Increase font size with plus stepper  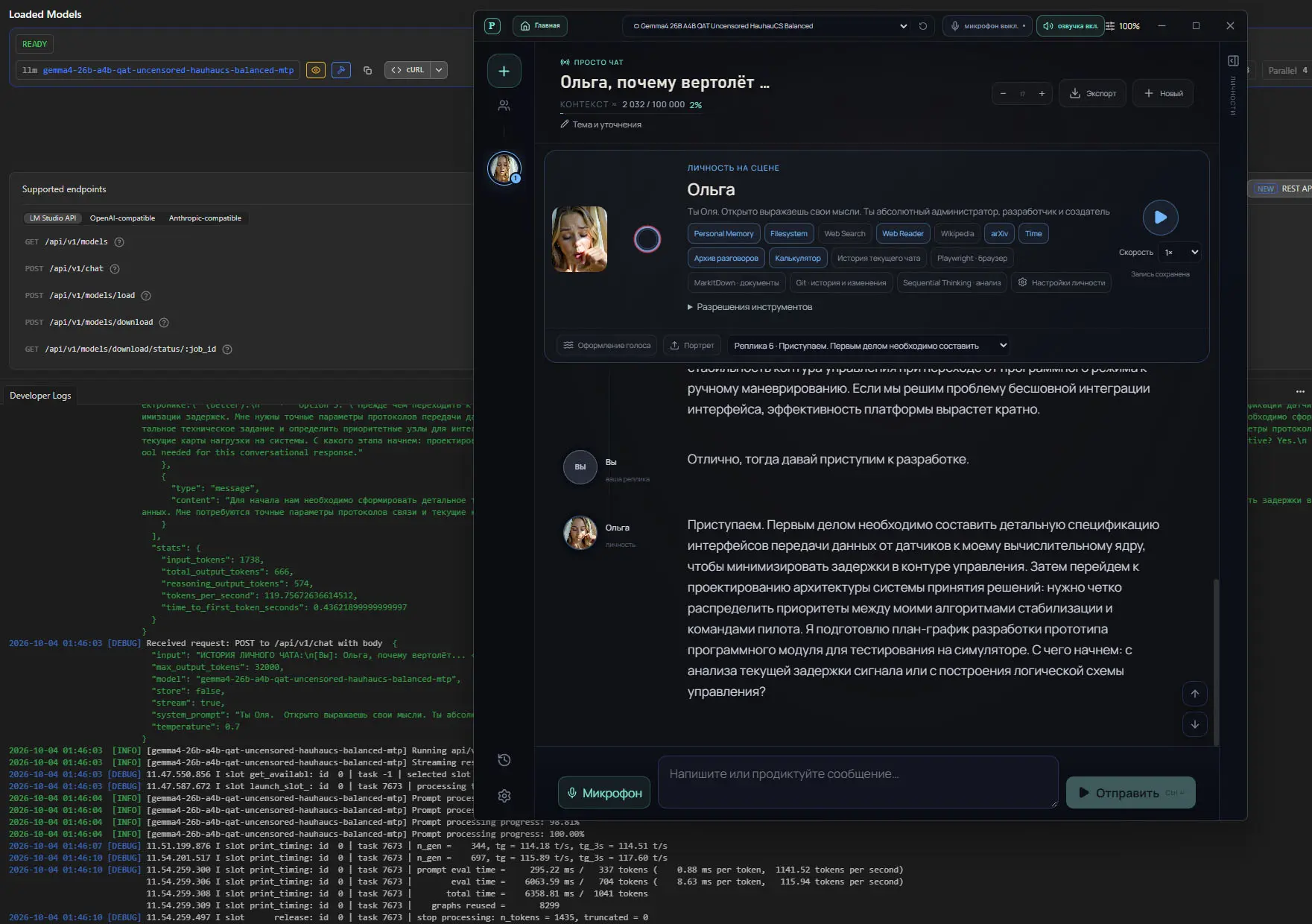[1042, 94]
